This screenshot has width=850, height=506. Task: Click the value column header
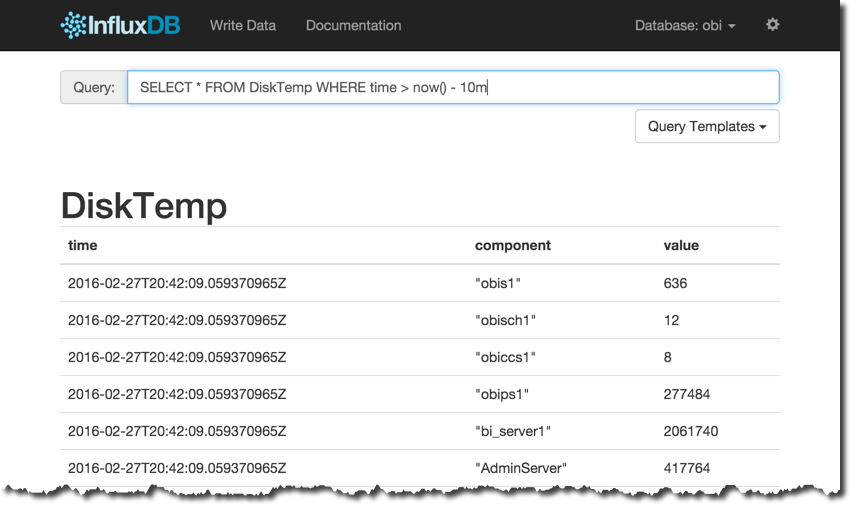(x=681, y=245)
